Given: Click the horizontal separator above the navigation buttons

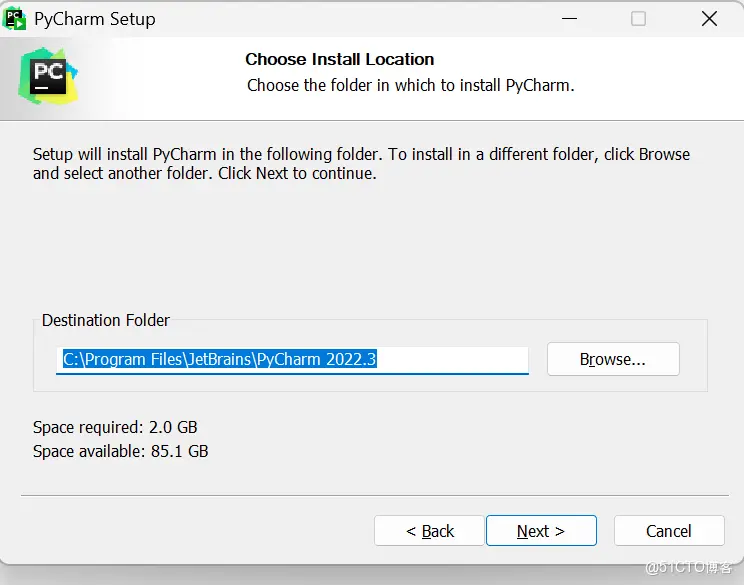Looking at the screenshot, I should tap(372, 495).
